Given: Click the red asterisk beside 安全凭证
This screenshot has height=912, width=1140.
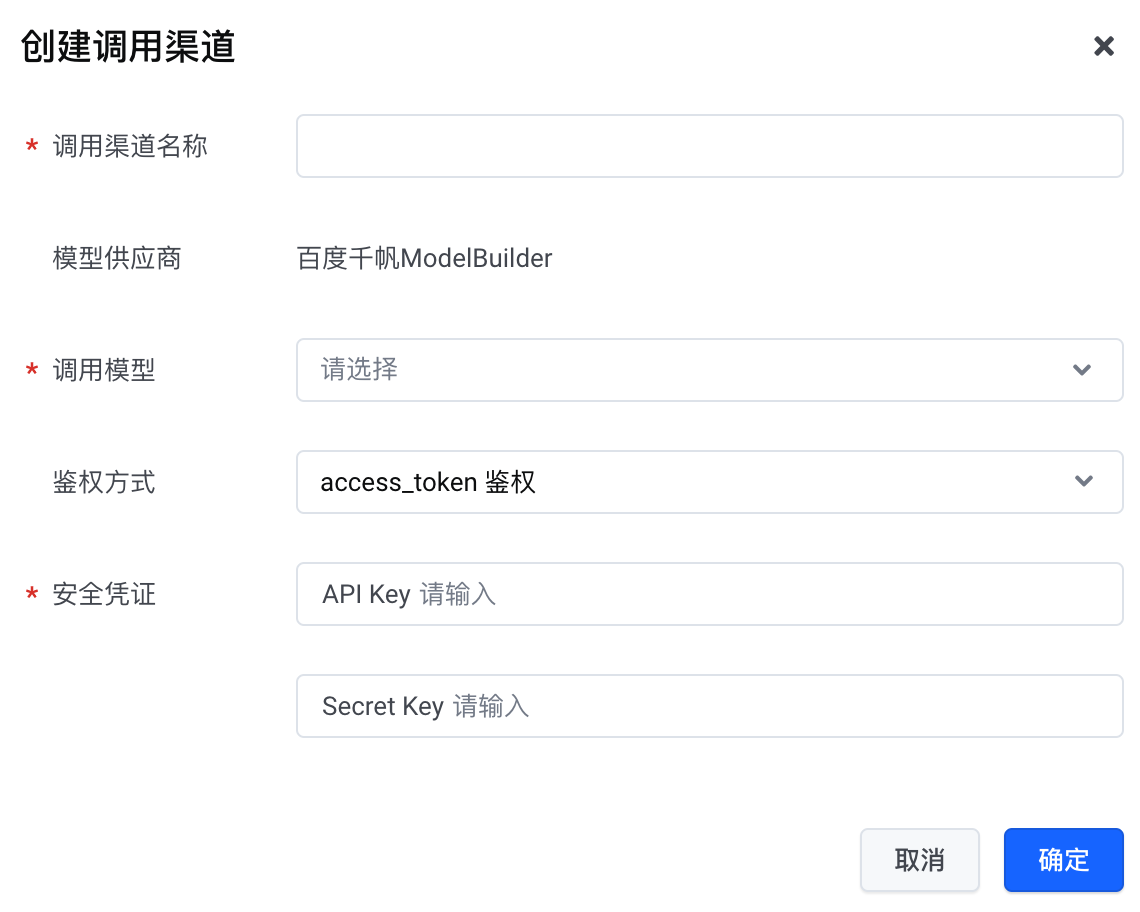Looking at the screenshot, I should [32, 594].
